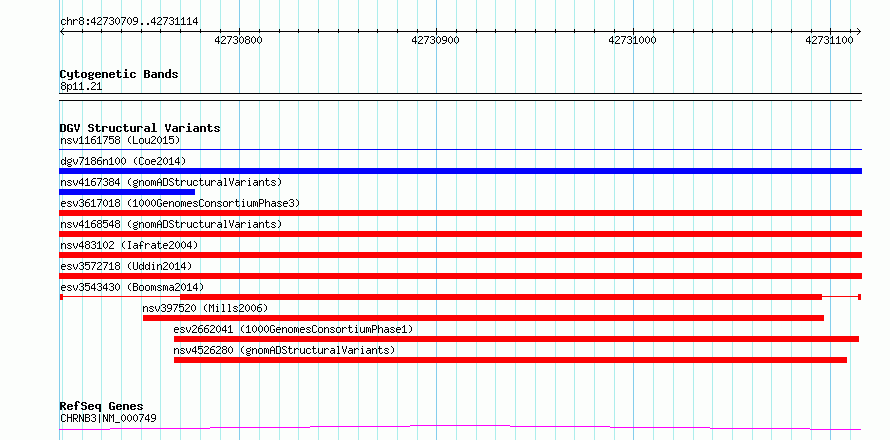
Task: Click the short blue nsv4167384 bar
Action: pos(127,192)
